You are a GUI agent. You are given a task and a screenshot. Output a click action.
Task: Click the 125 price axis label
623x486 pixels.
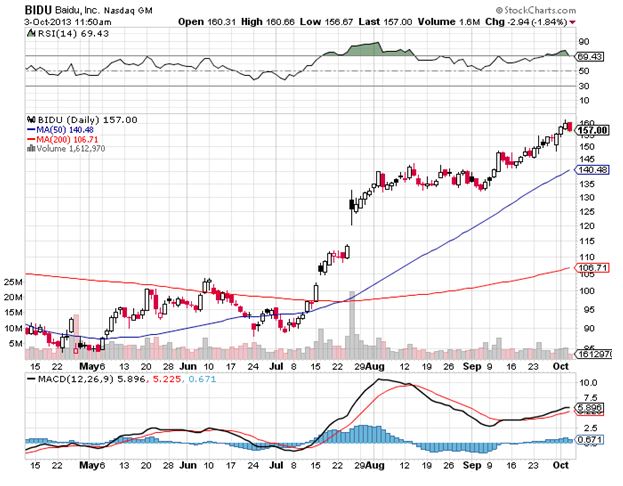point(587,212)
